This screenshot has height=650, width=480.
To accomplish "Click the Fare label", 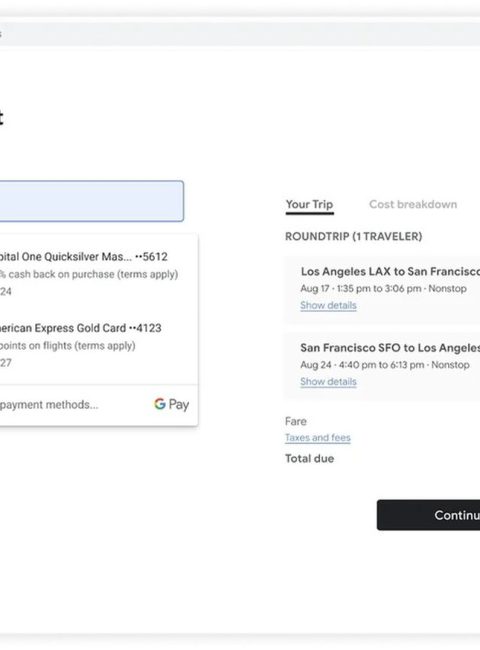I will (296, 421).
